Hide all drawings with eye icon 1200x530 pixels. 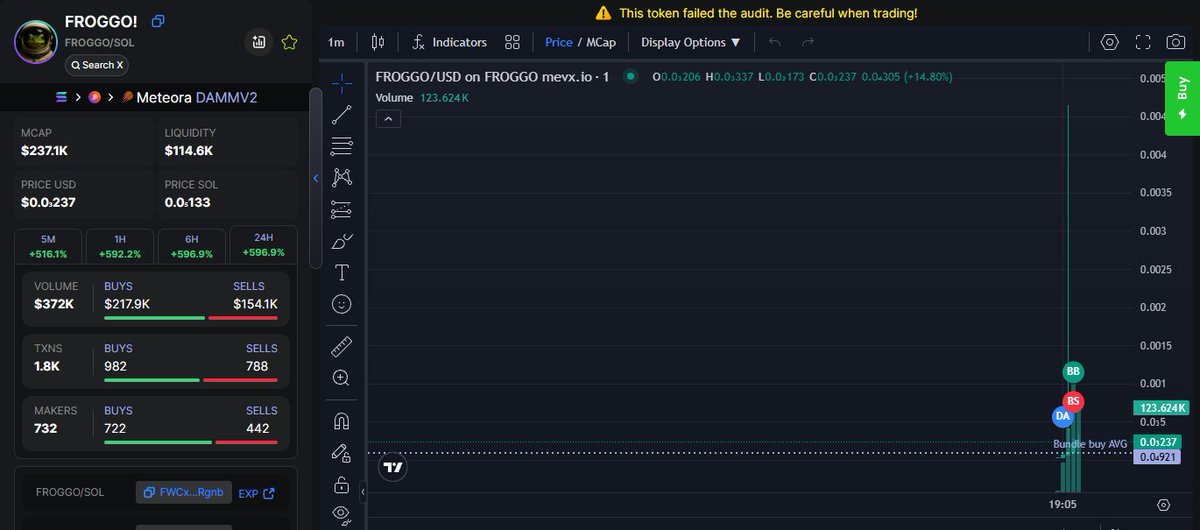point(342,515)
